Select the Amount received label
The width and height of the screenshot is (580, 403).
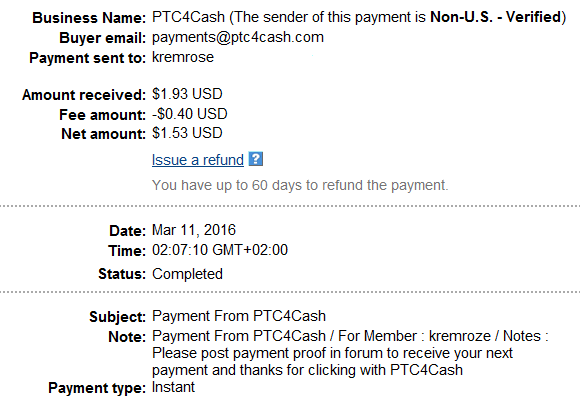(x=84, y=95)
